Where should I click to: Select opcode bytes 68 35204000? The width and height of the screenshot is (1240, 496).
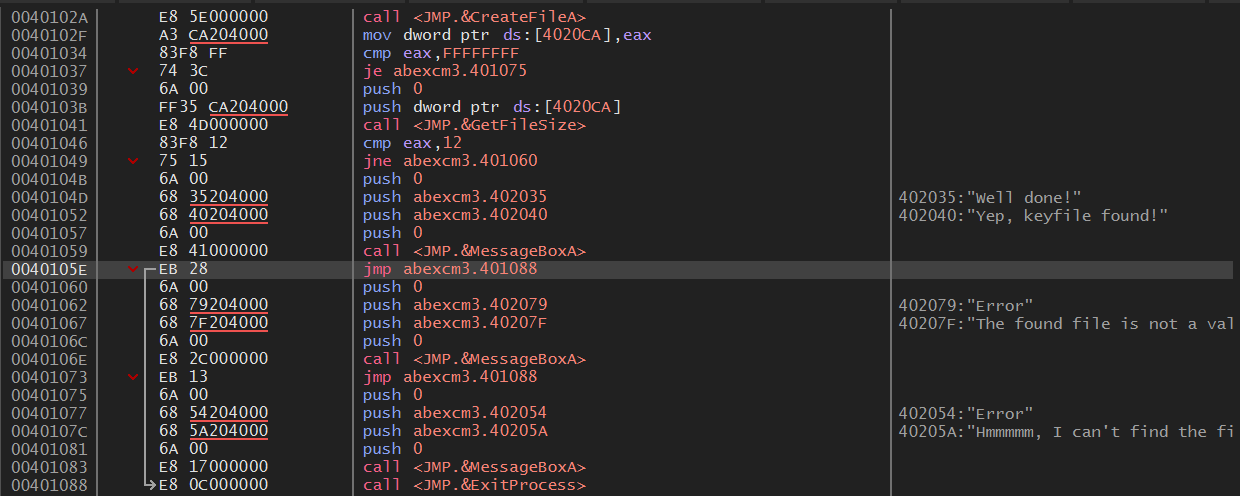213,197
